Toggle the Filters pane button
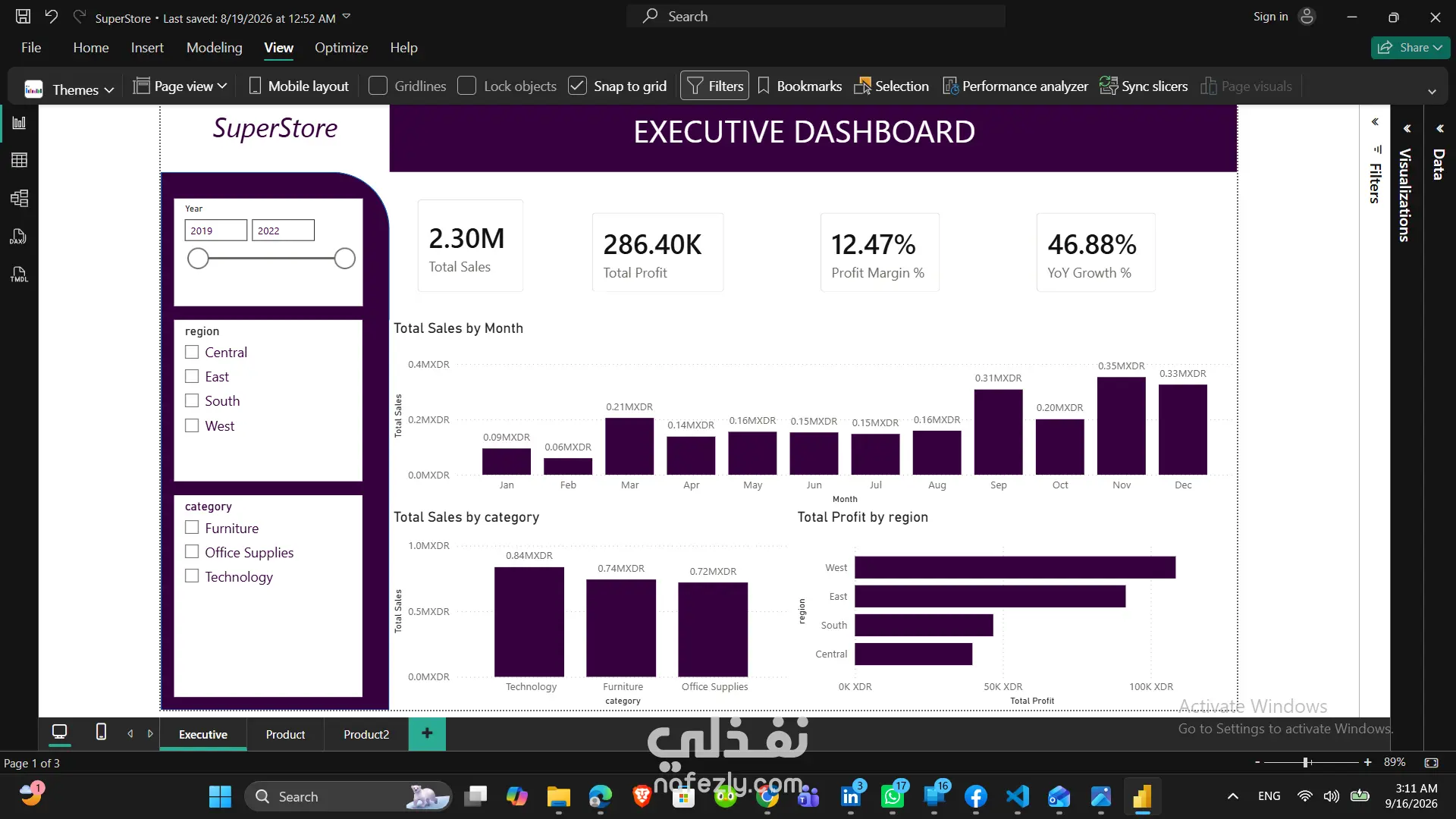The image size is (1456, 819). pos(714,86)
